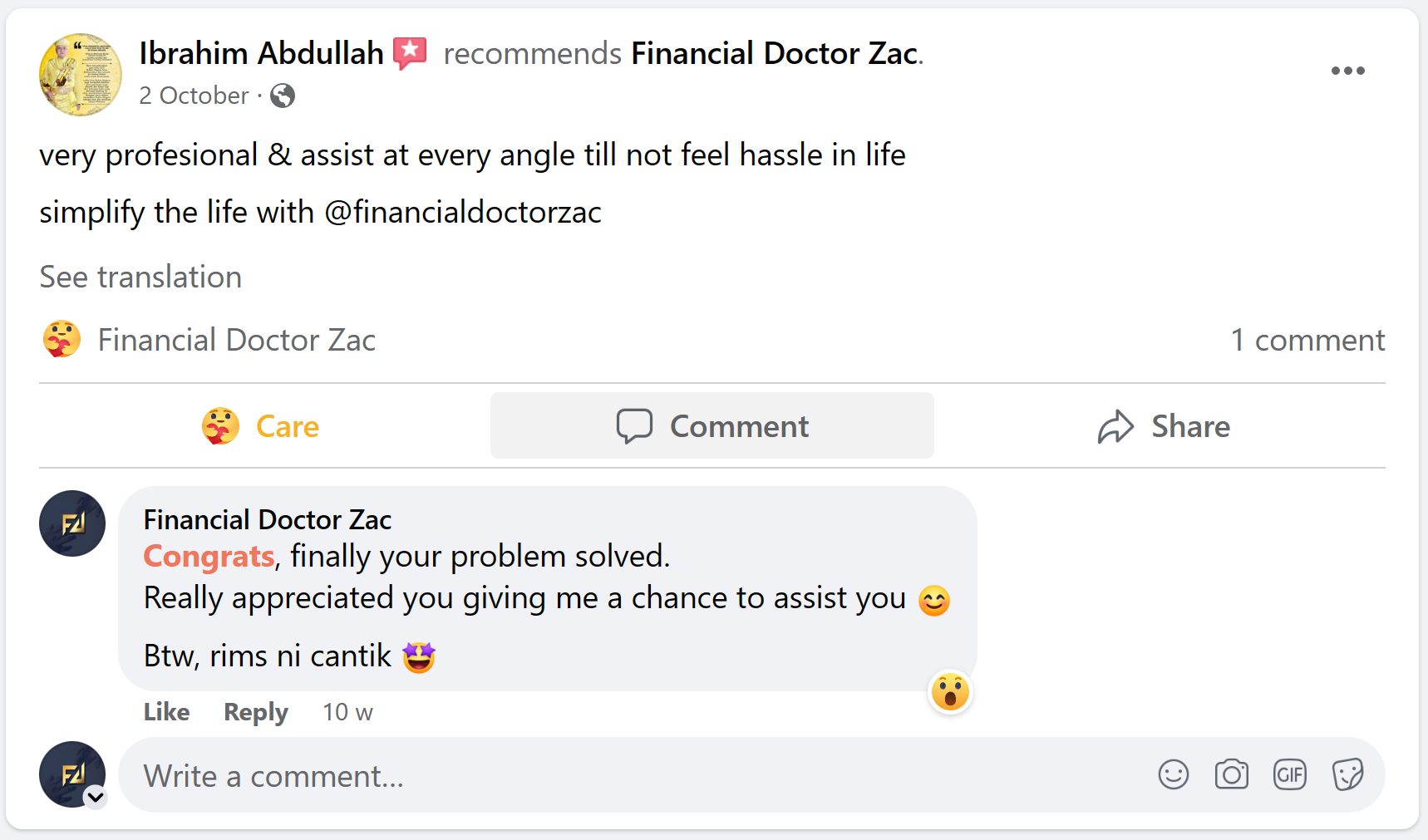Expand the 1 comment count
Image resolution: width=1428 pixels, height=840 pixels.
click(1307, 340)
